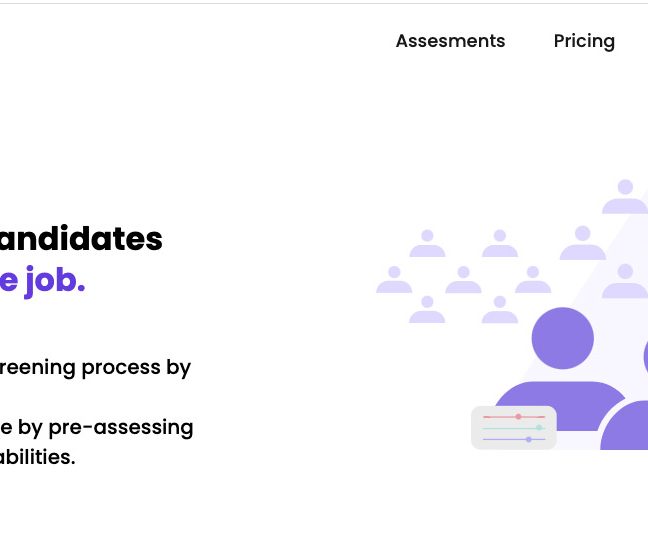Image resolution: width=648 pixels, height=551 pixels.
Task: Click the light person icon inside the triangle
Action: [625, 281]
